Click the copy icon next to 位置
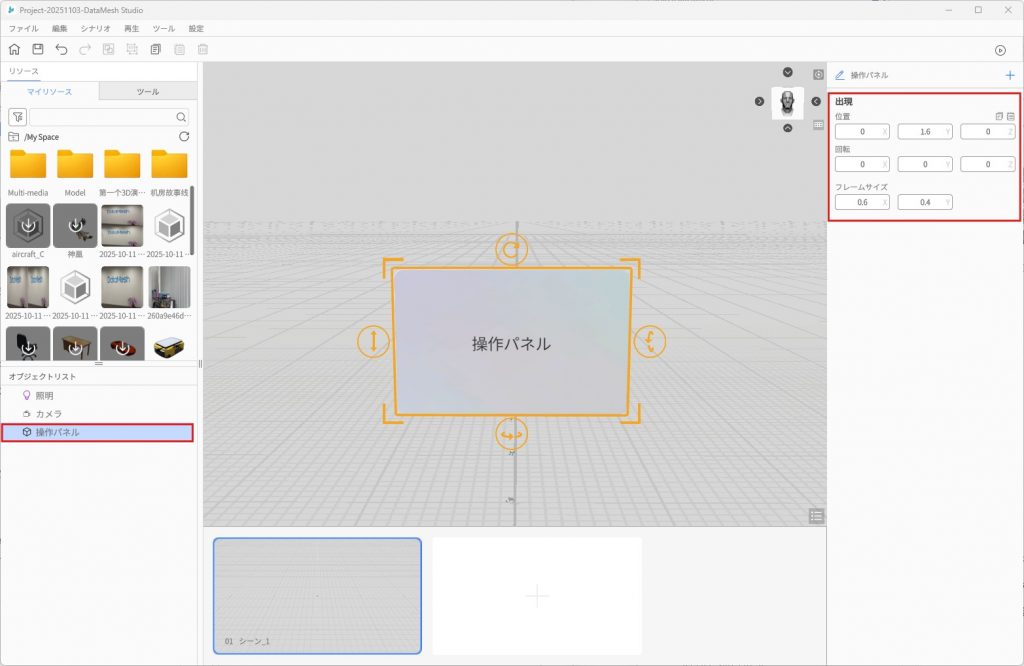Image resolution: width=1024 pixels, height=666 pixels. [999, 117]
